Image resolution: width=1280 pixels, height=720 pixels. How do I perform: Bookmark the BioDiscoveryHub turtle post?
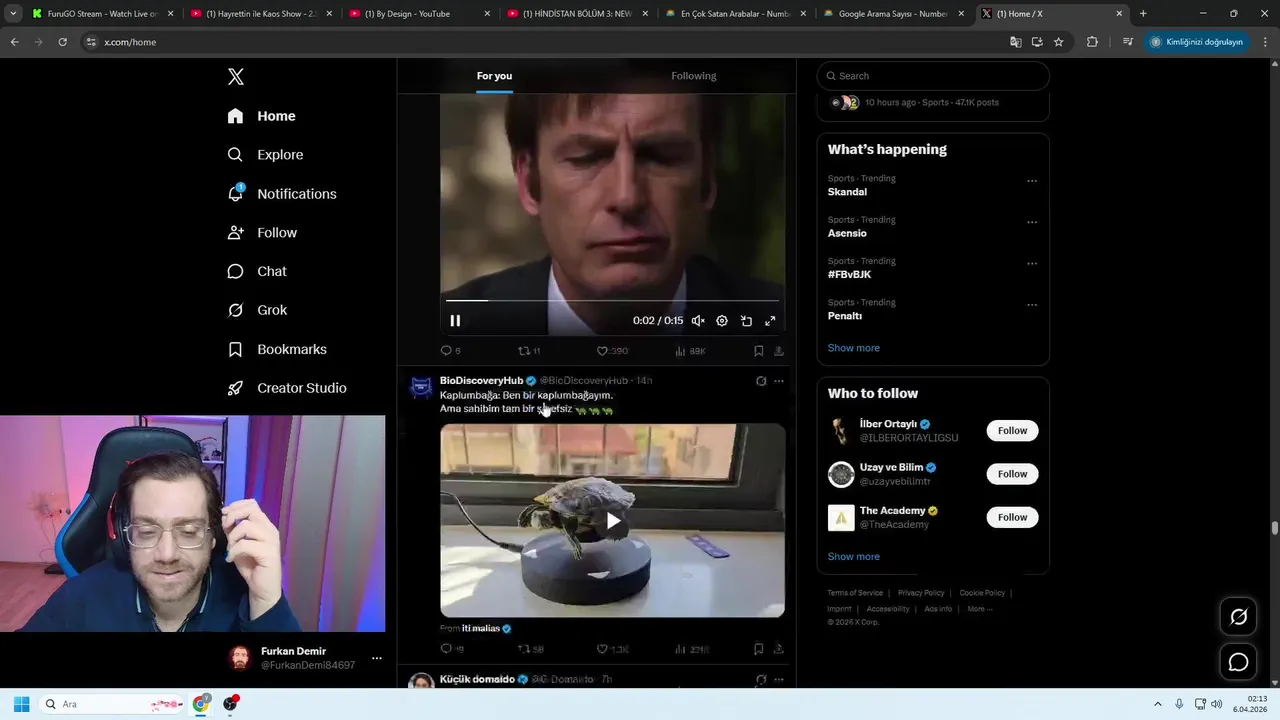[x=758, y=649]
